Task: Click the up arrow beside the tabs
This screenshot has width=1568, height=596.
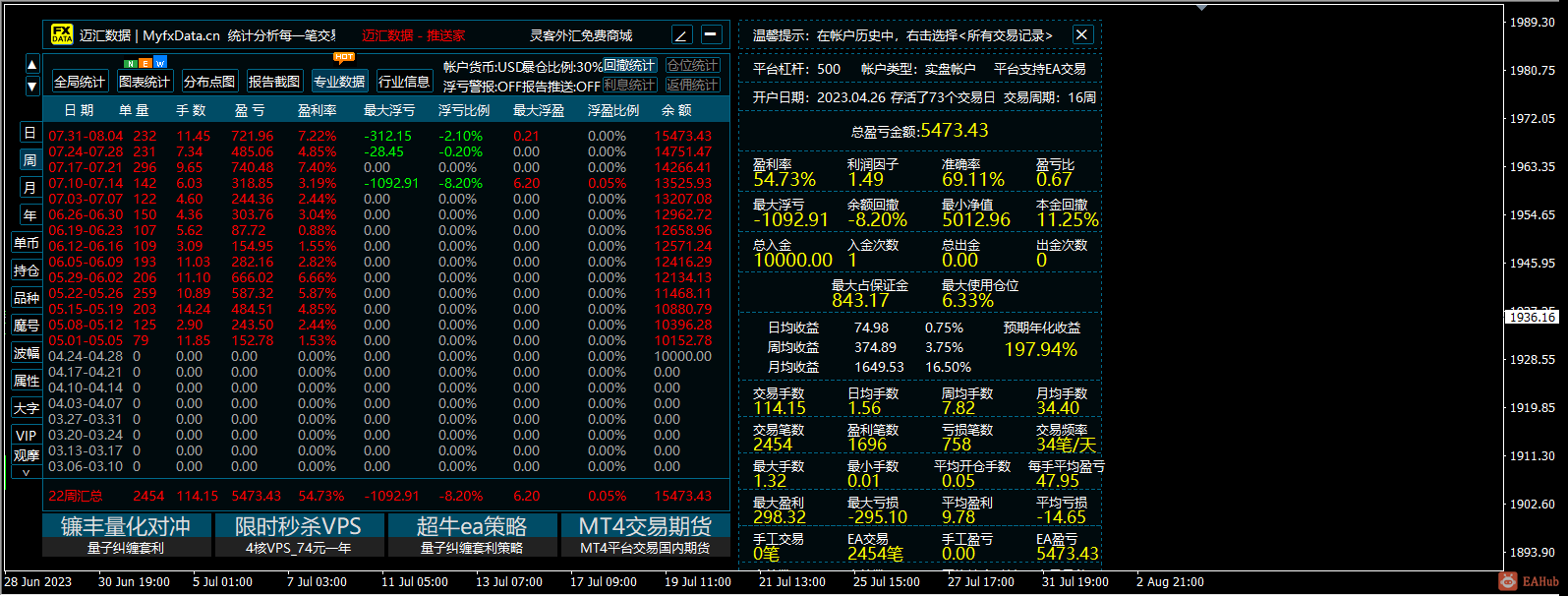Action: point(32,66)
